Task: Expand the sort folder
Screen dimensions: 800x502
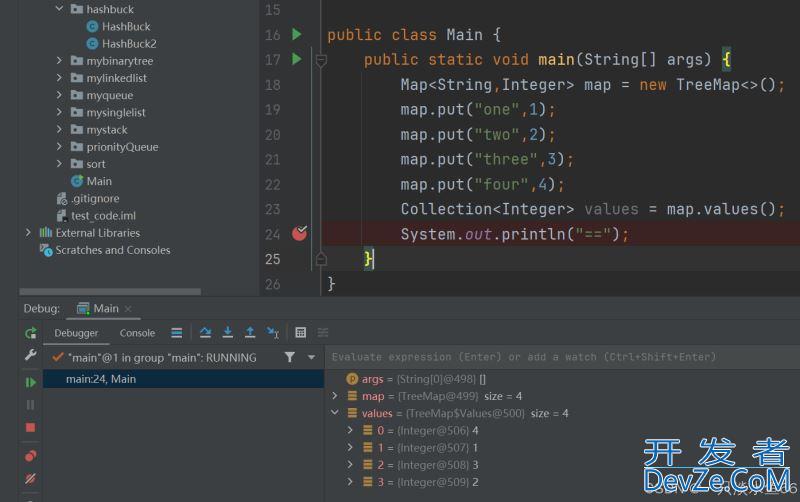Action: pyautogui.click(x=59, y=164)
